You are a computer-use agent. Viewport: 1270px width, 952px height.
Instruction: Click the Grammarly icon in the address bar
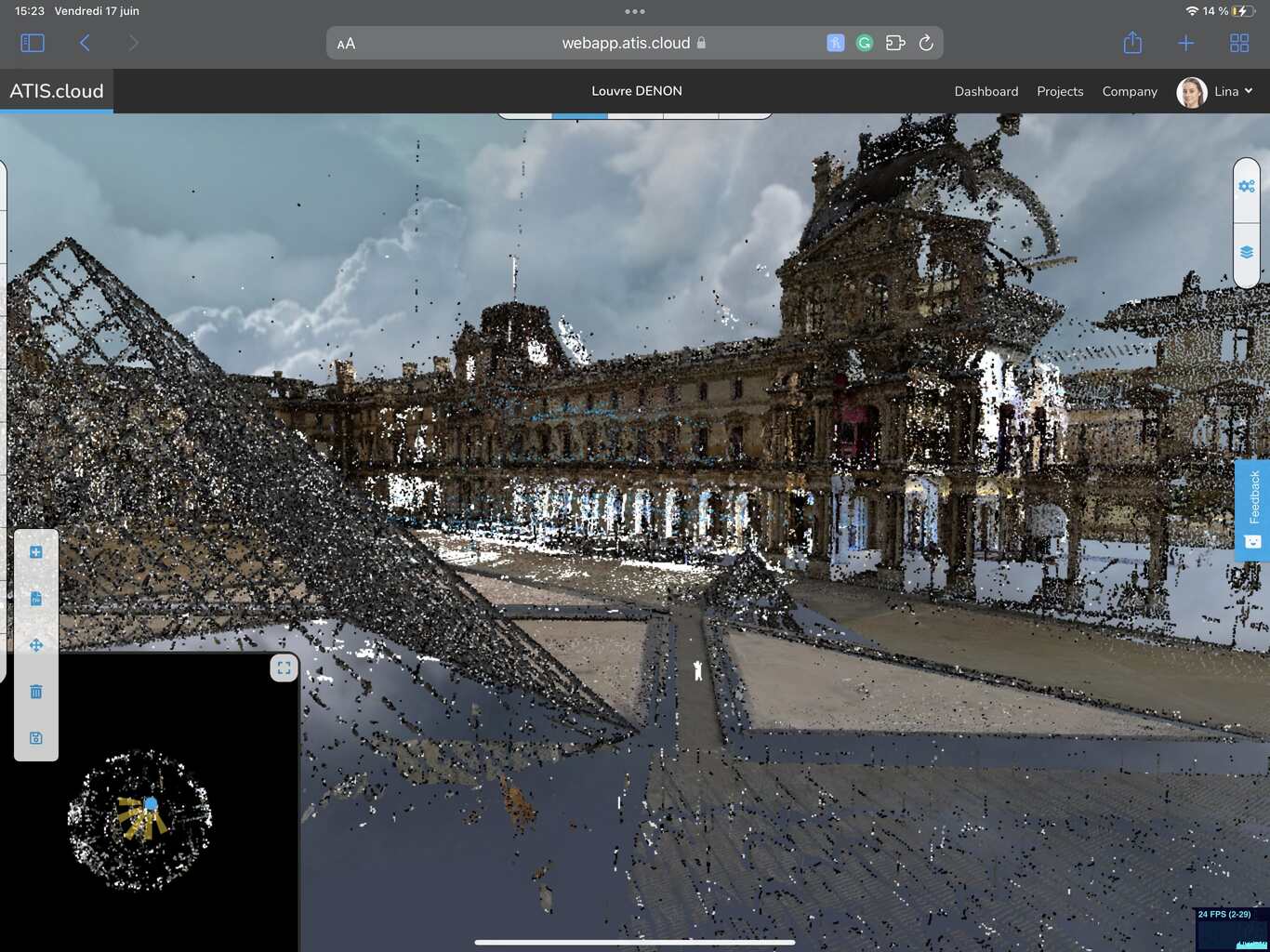click(x=865, y=43)
